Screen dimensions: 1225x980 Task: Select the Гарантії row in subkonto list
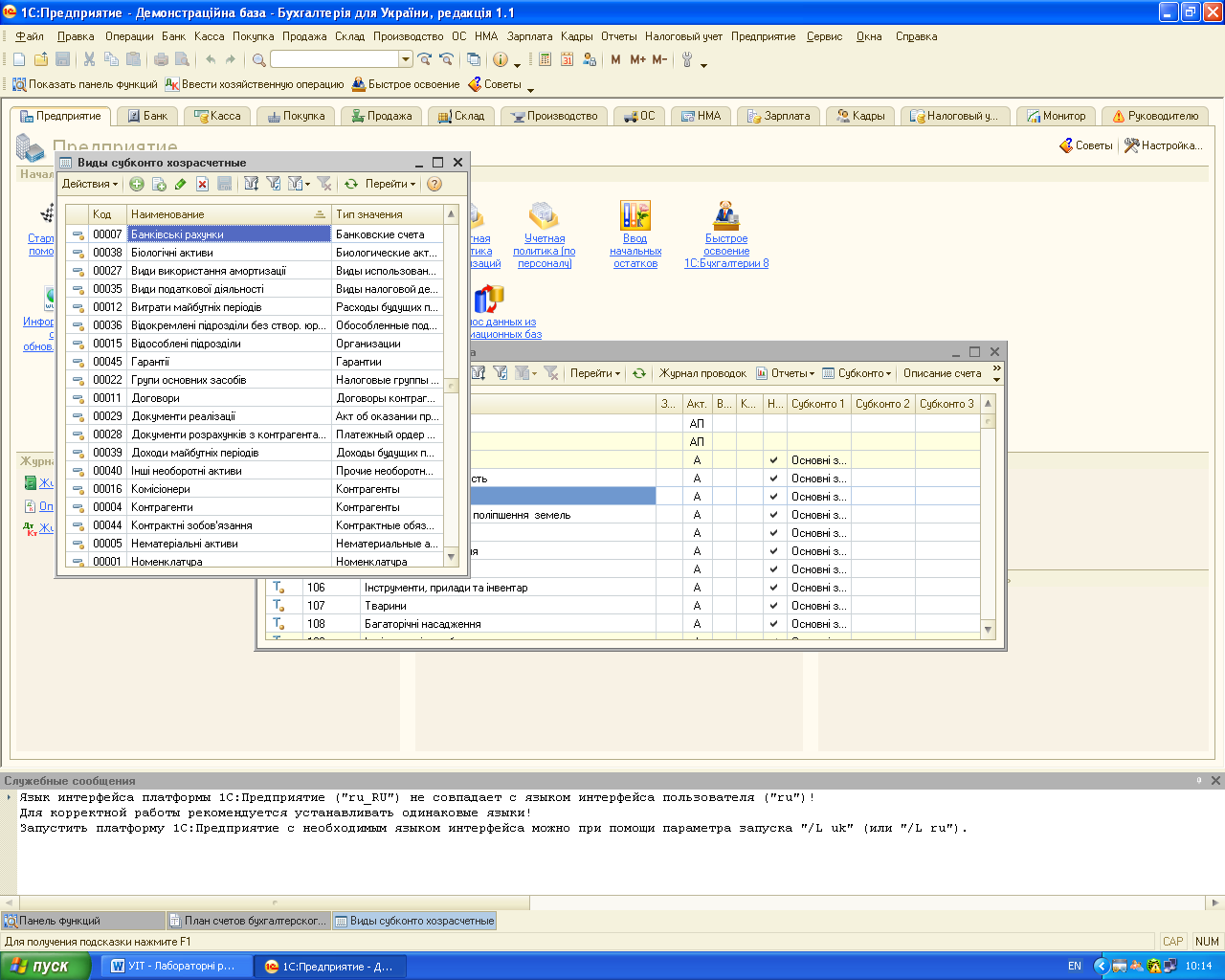(x=255, y=362)
